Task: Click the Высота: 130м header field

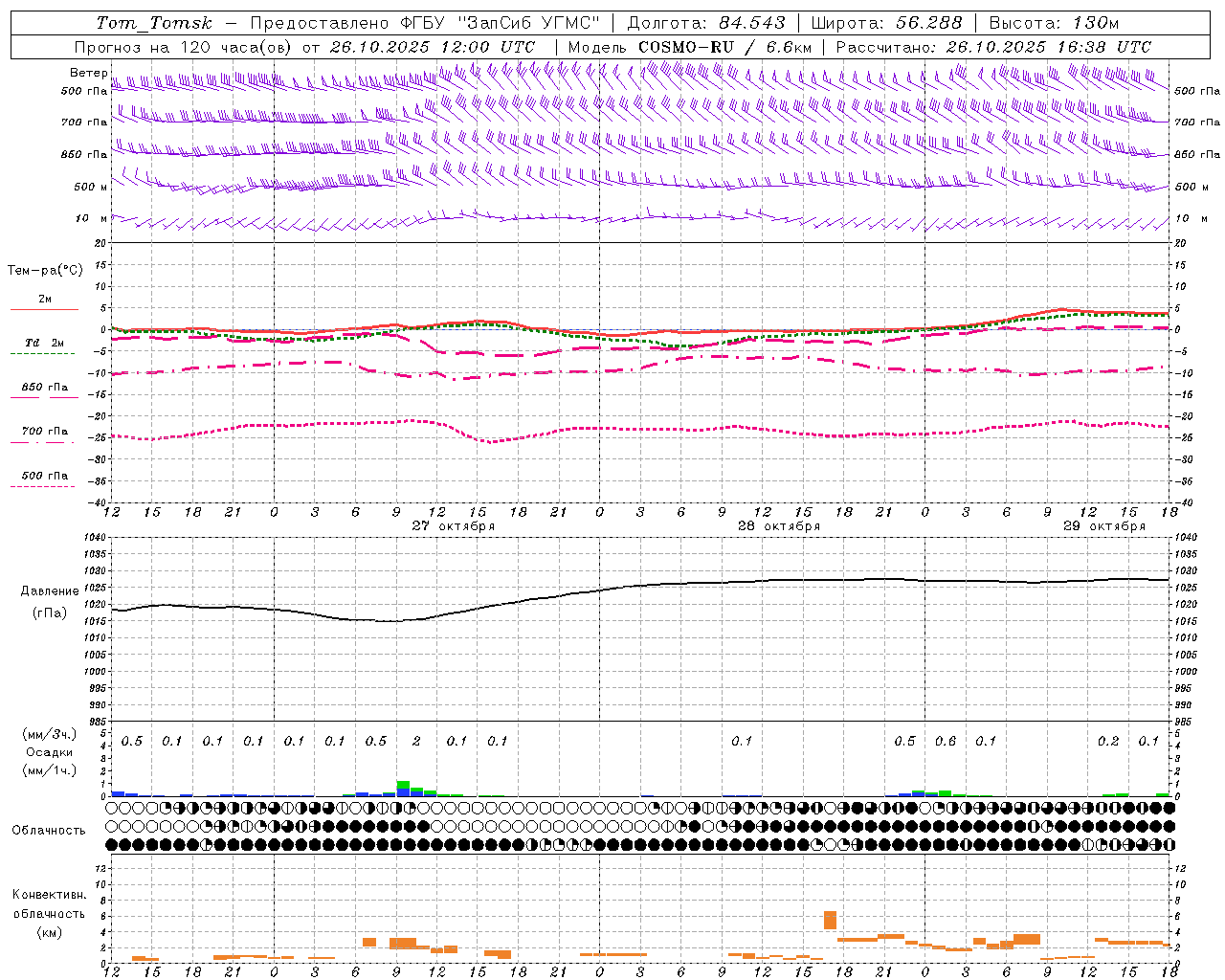Action: pyautogui.click(x=1054, y=23)
